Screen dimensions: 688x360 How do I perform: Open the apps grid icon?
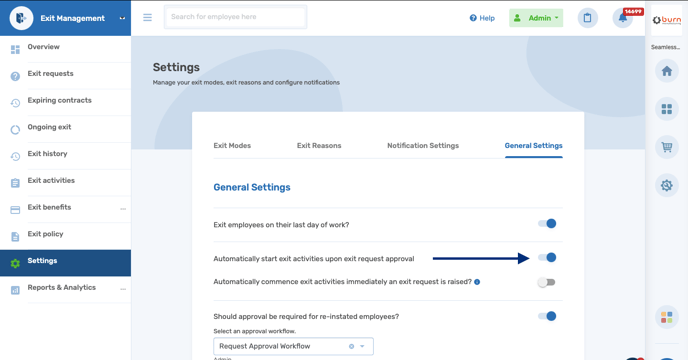pyautogui.click(x=667, y=109)
